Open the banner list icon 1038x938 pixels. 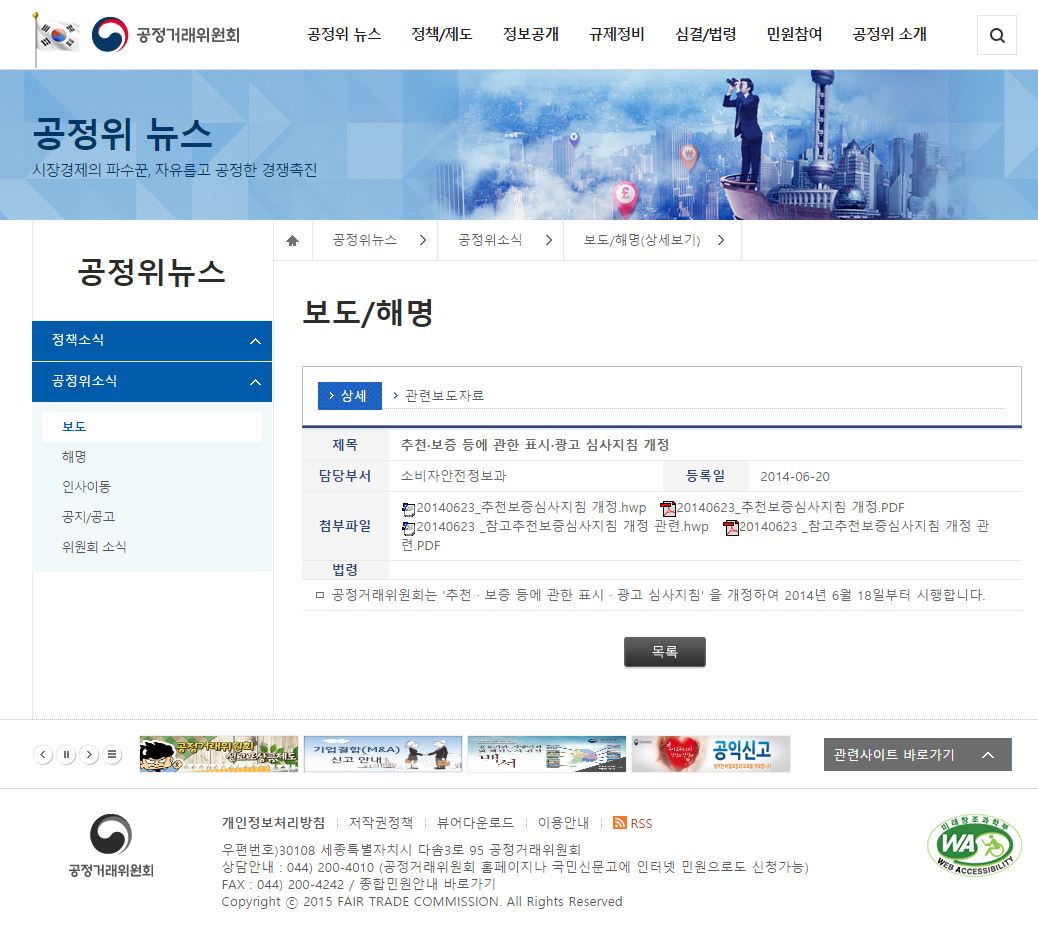113,755
